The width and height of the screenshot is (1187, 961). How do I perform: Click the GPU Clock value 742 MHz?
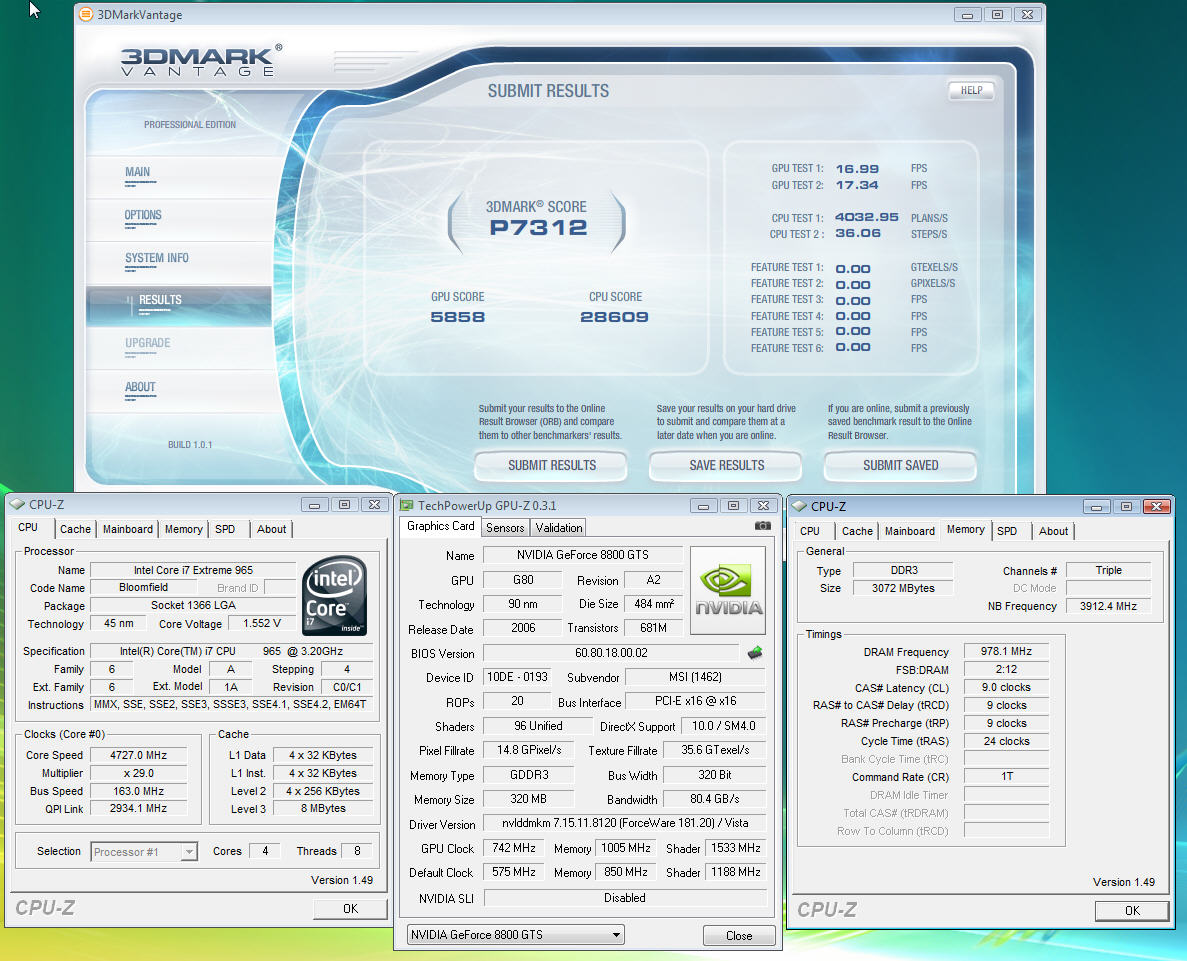[514, 848]
